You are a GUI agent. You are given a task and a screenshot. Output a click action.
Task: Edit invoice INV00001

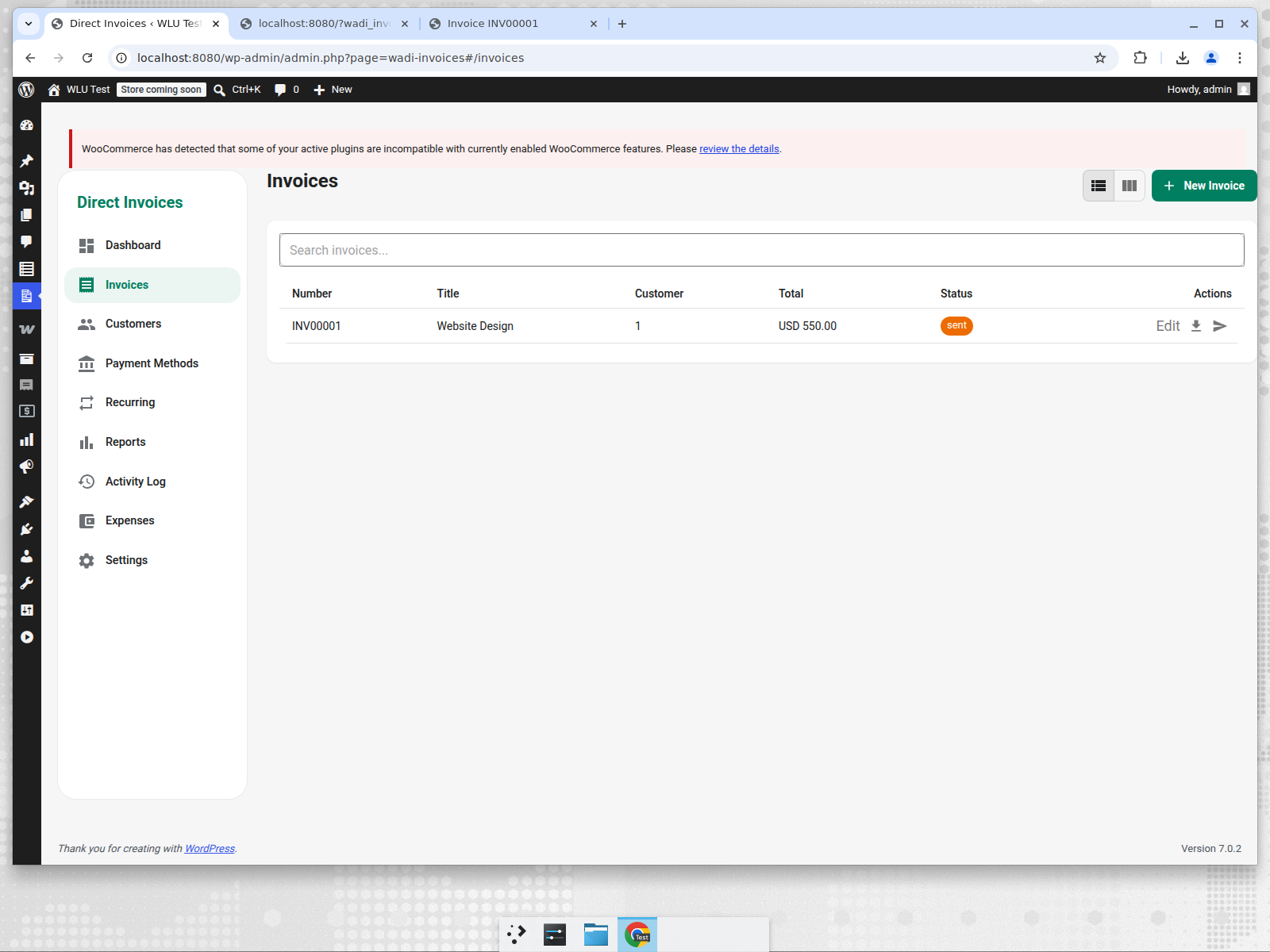1168,326
